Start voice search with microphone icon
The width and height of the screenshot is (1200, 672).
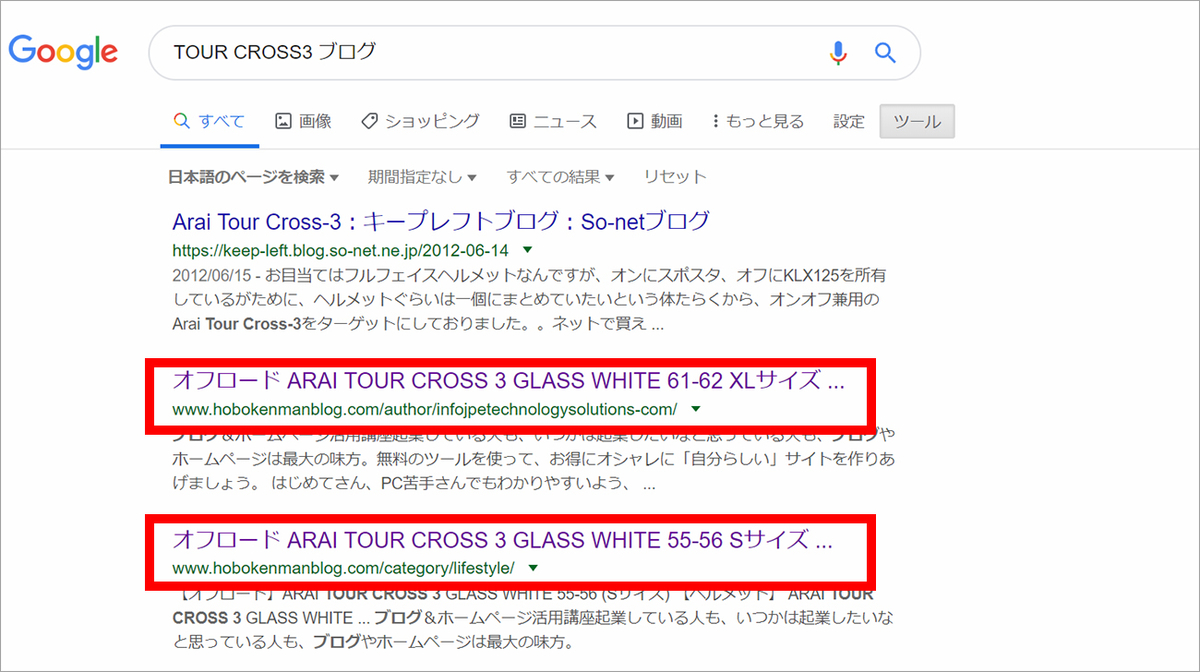[838, 52]
